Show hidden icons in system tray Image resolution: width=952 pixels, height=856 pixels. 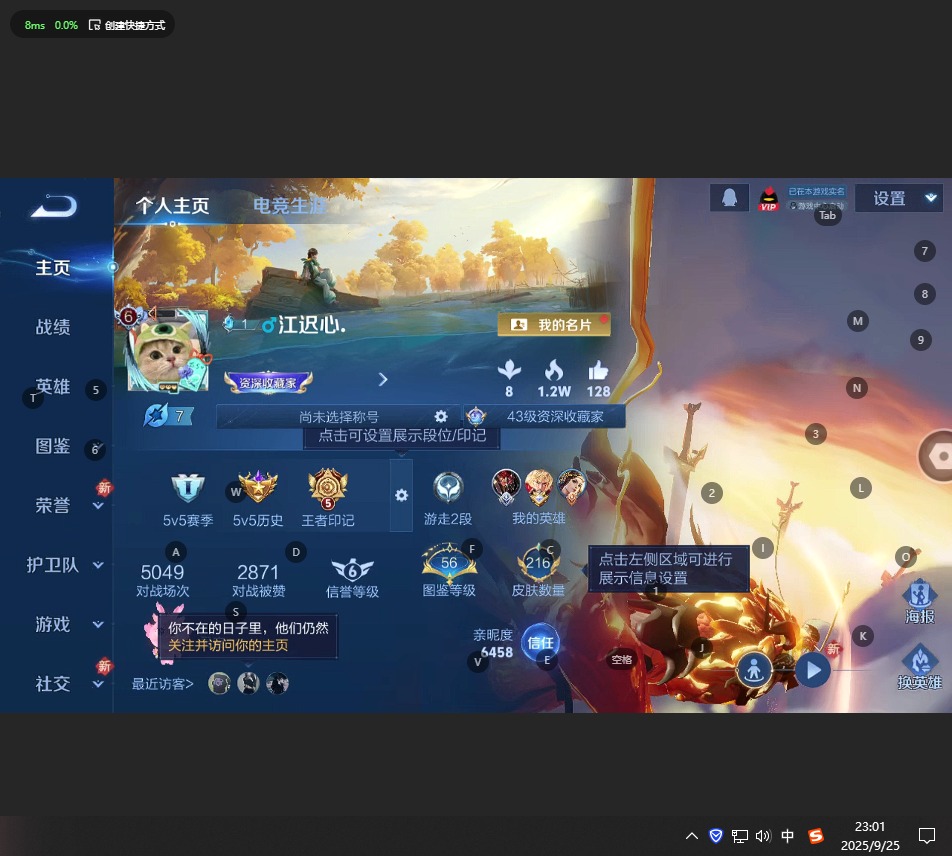coord(692,836)
